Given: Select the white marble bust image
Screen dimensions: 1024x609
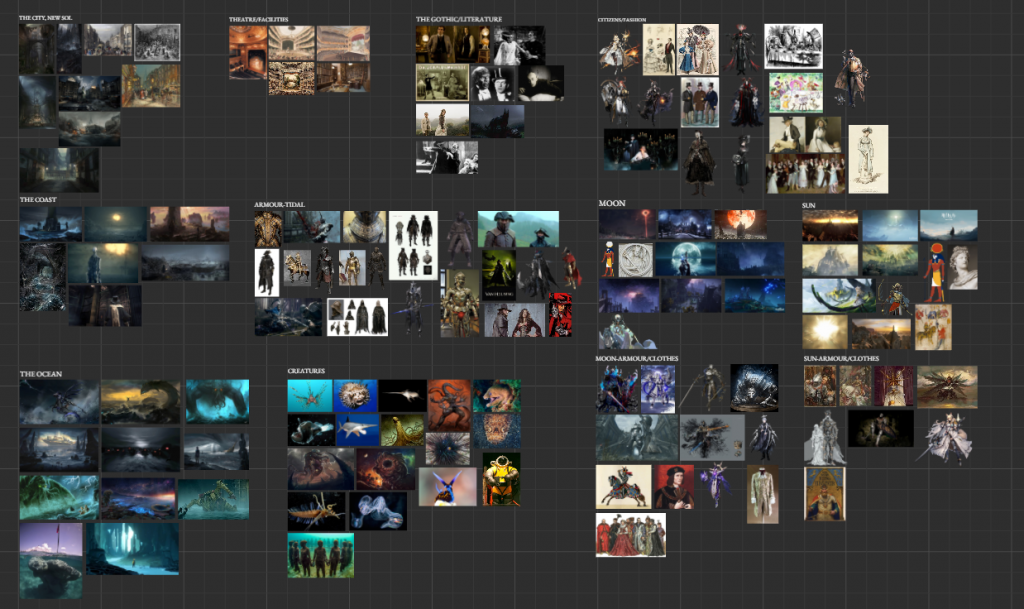Looking at the screenshot, I should pos(963,267).
